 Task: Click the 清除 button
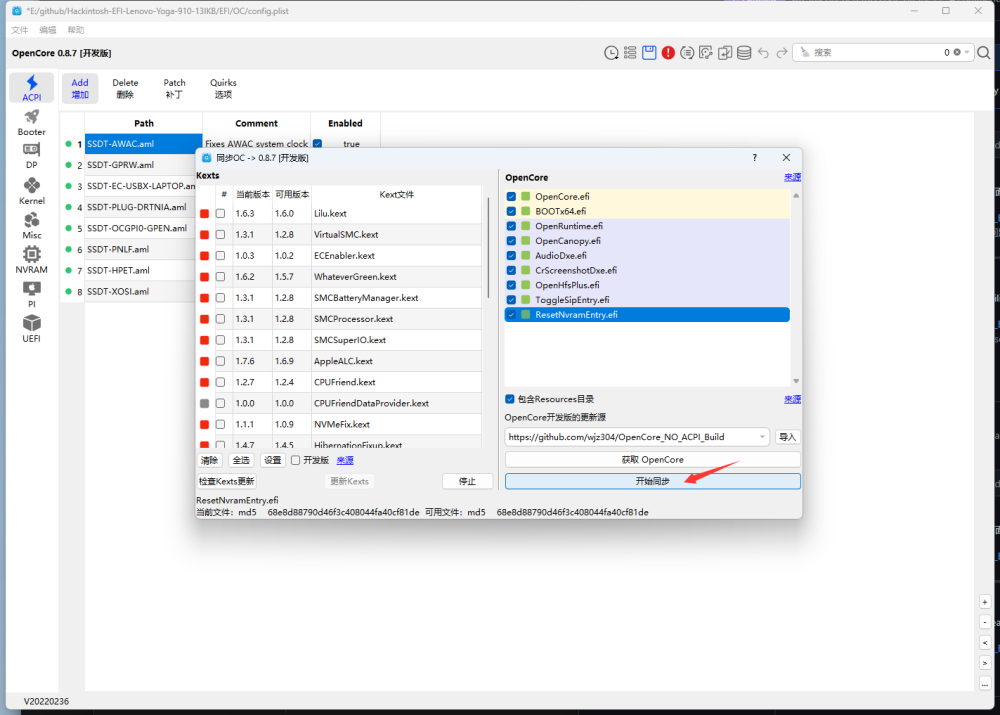coord(209,461)
